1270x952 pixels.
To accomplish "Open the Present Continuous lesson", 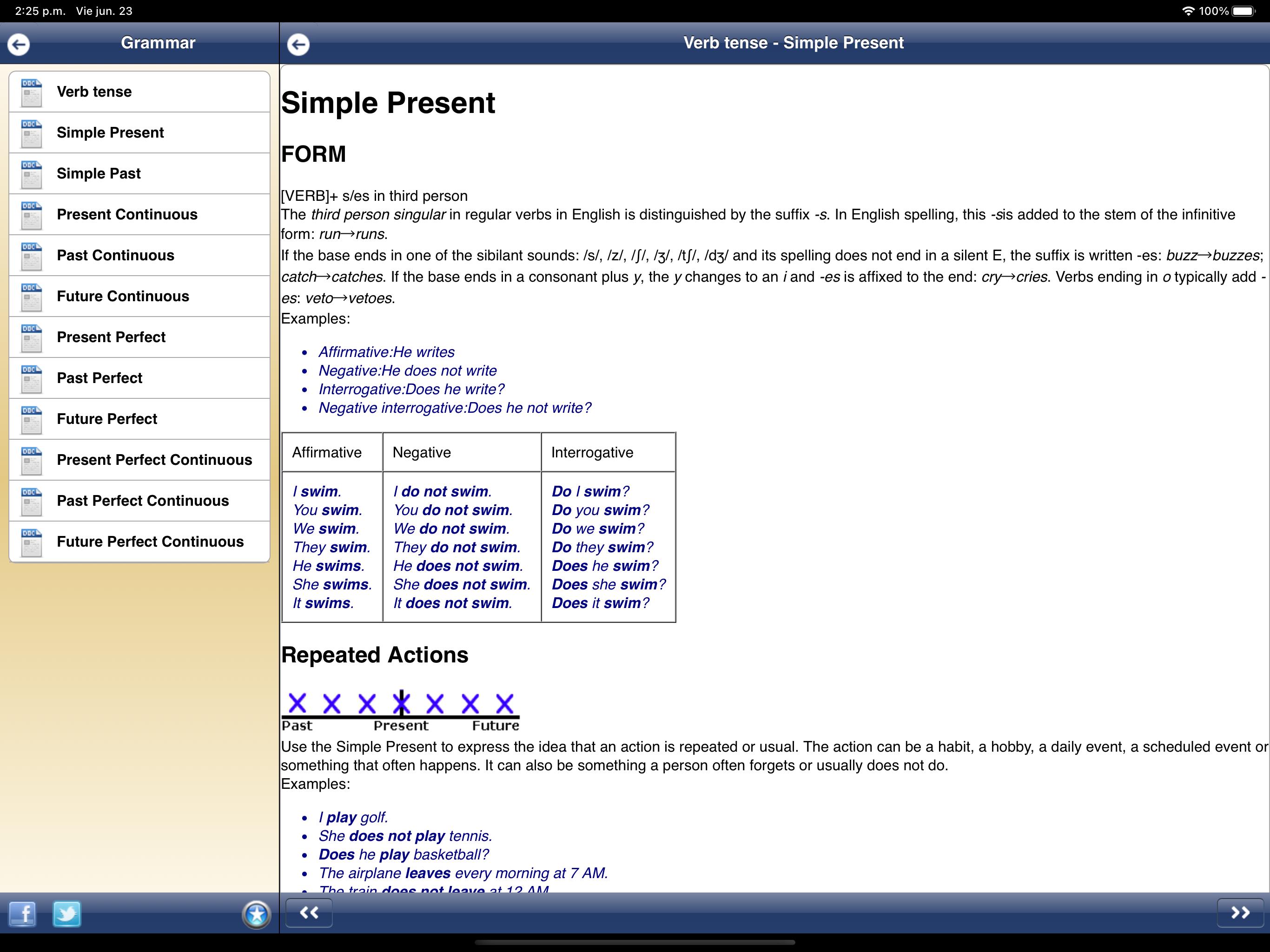I will (139, 214).
